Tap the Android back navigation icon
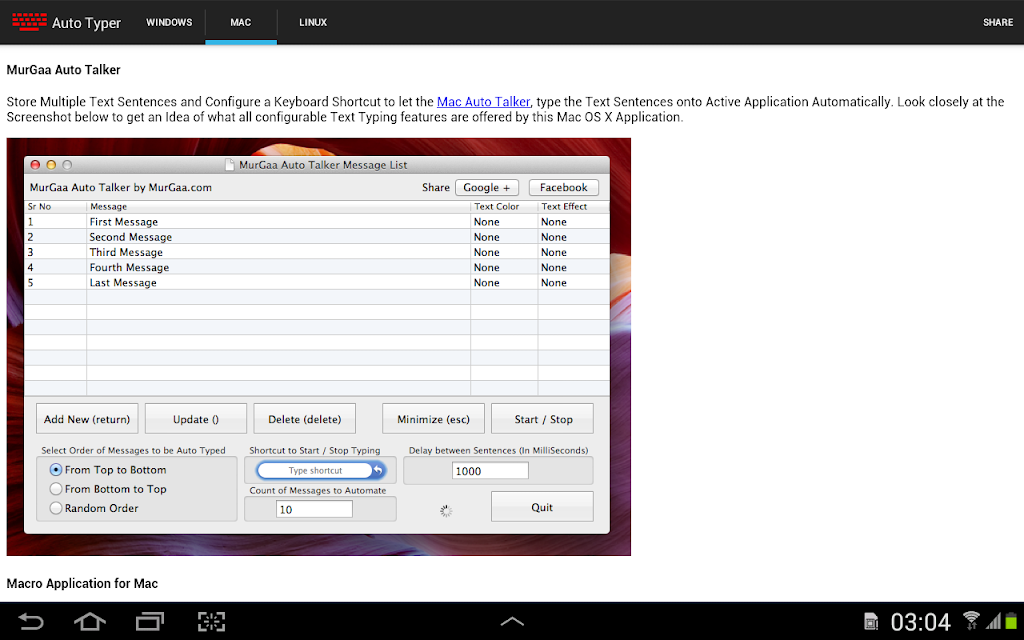This screenshot has height=640, width=1024. (30, 621)
